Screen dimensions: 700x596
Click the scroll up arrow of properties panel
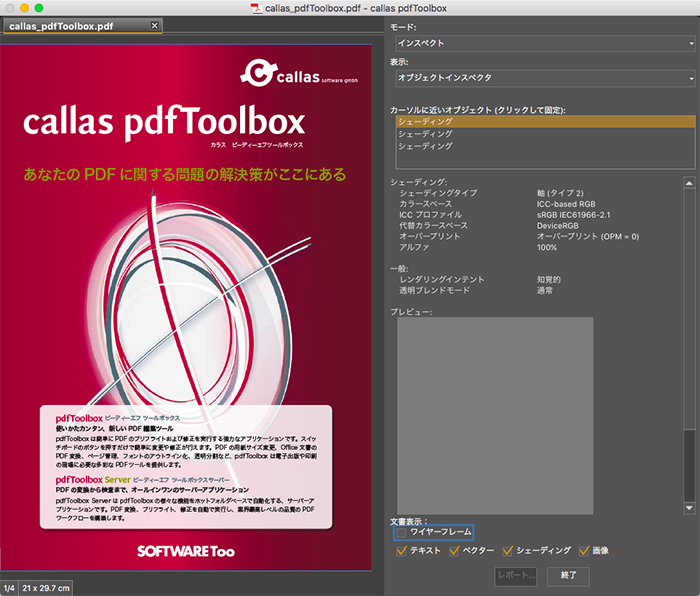pyautogui.click(x=689, y=183)
